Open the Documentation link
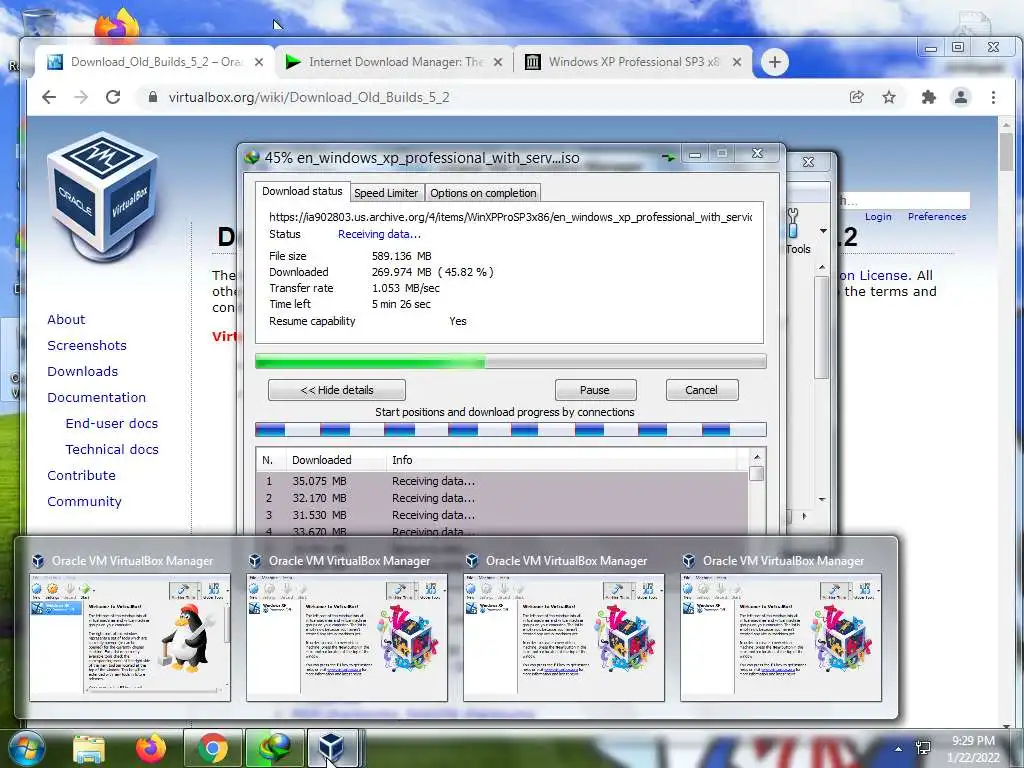1024x768 pixels. tap(97, 398)
